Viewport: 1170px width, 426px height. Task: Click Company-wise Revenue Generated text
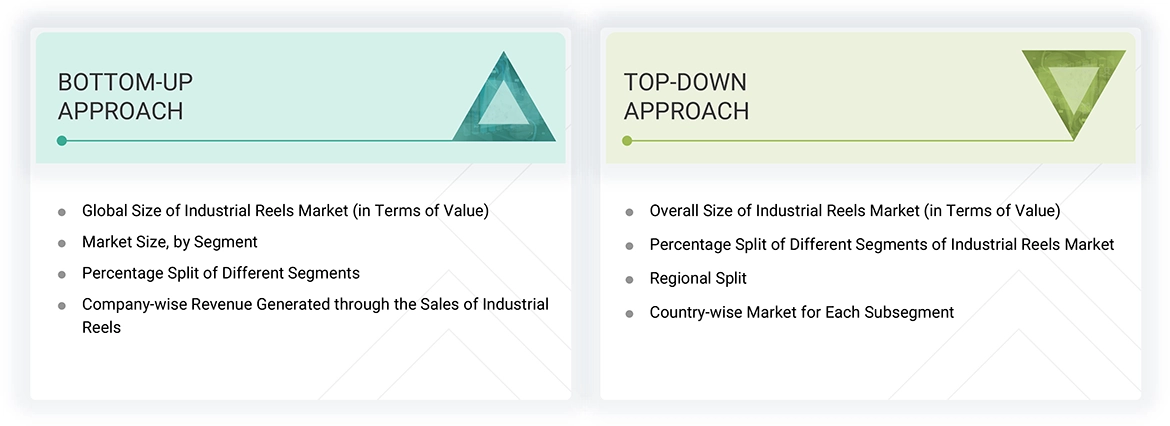point(315,304)
